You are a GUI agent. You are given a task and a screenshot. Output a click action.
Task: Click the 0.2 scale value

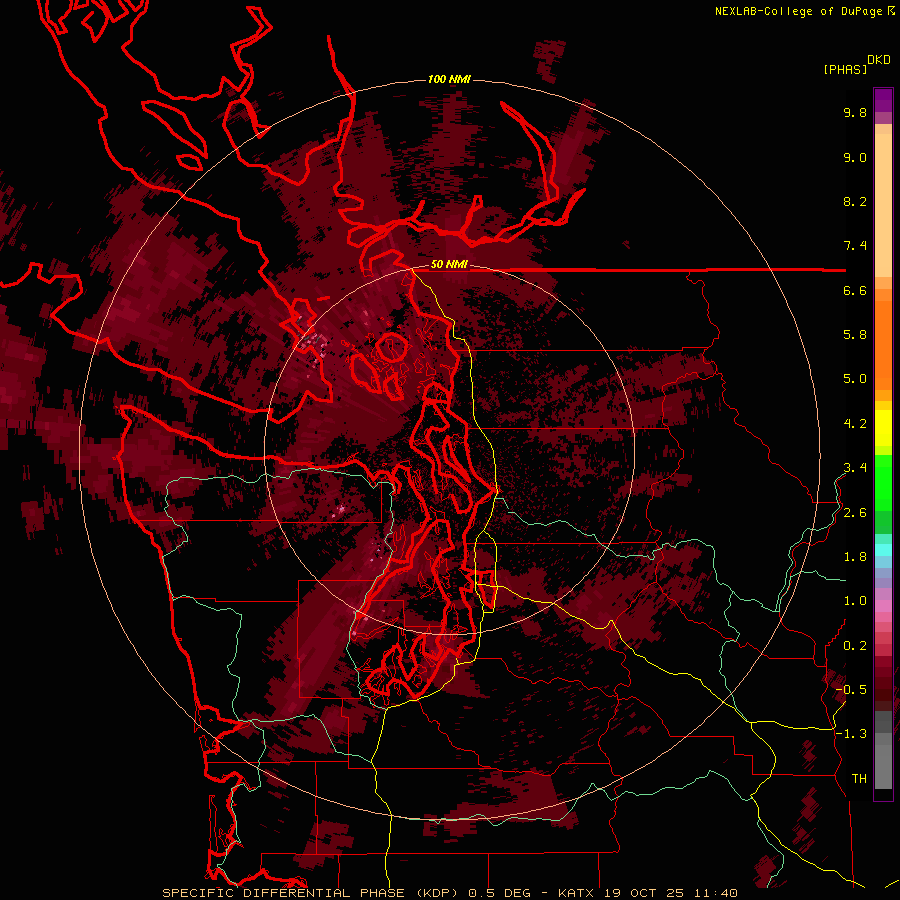(855, 646)
